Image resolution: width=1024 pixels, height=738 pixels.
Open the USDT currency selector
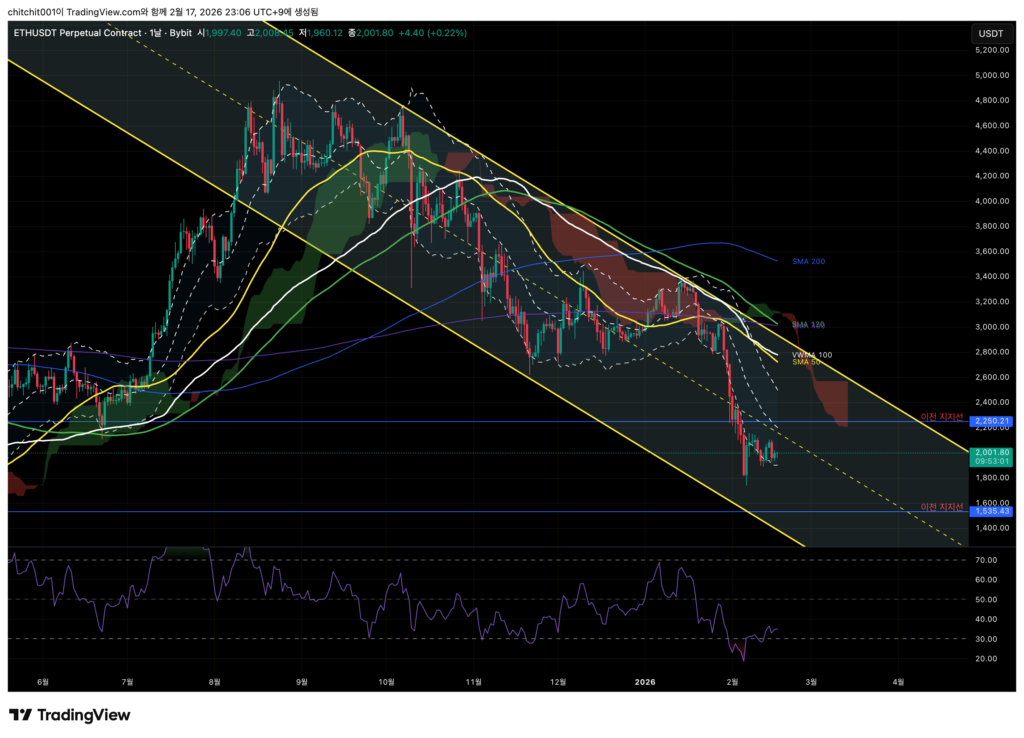pyautogui.click(x=990, y=34)
